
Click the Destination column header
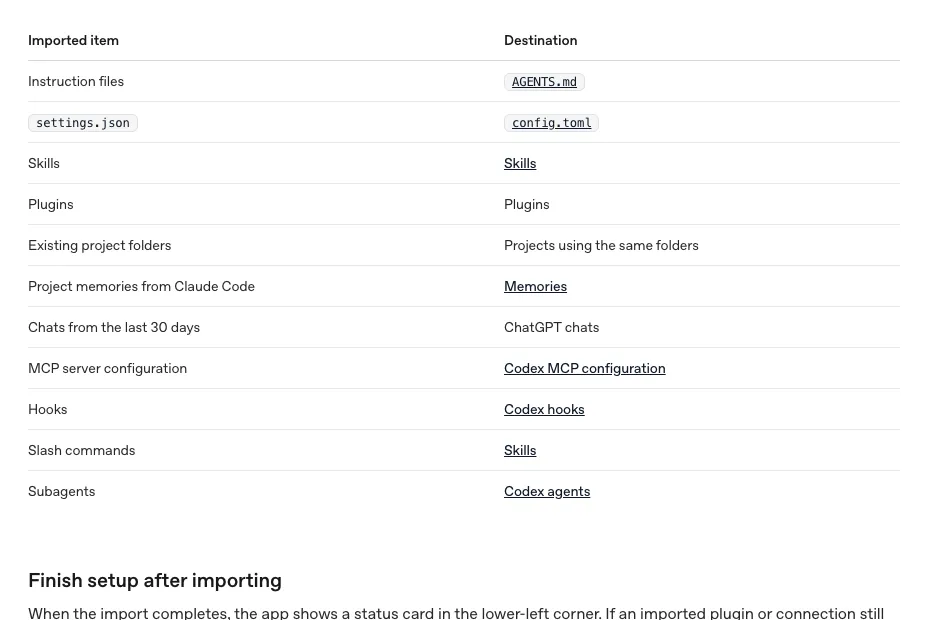[540, 40]
